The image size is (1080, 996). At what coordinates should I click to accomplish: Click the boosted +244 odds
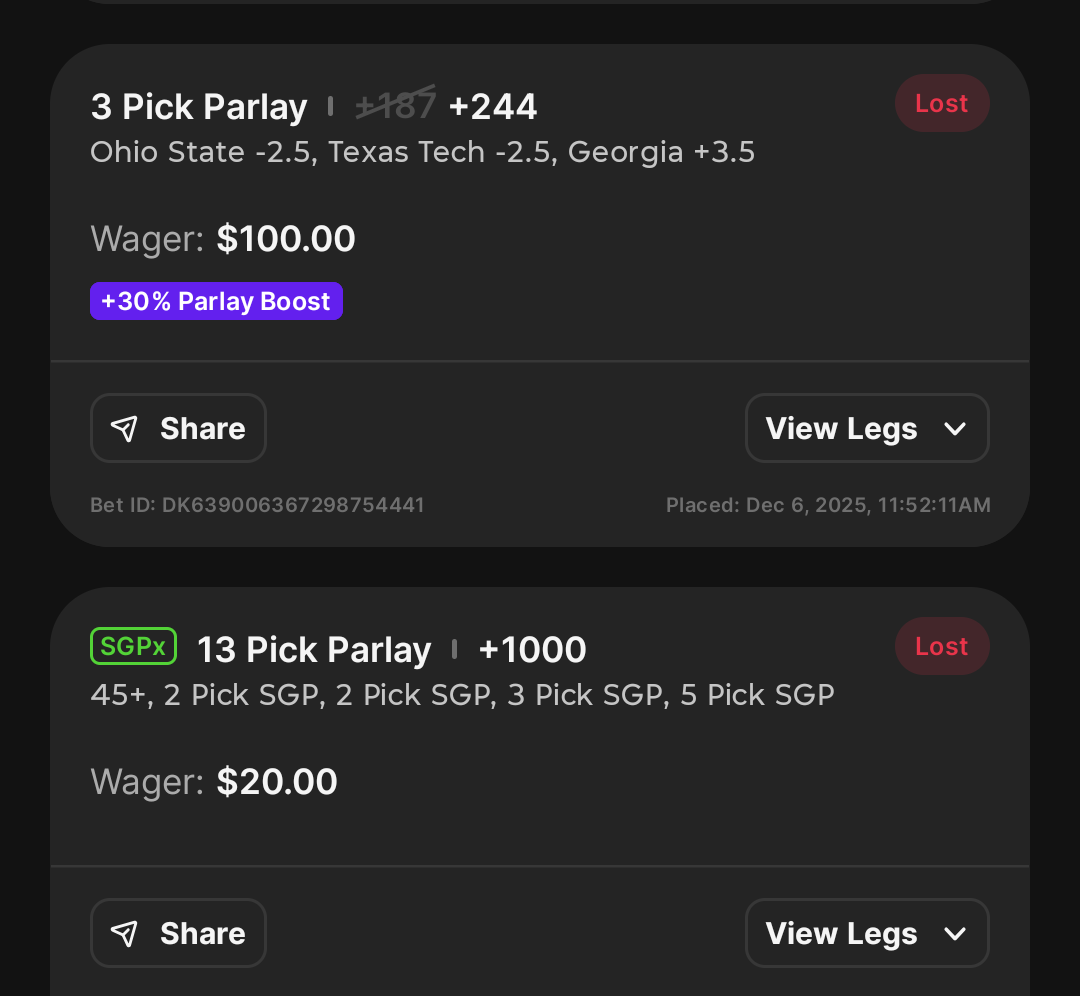point(492,107)
